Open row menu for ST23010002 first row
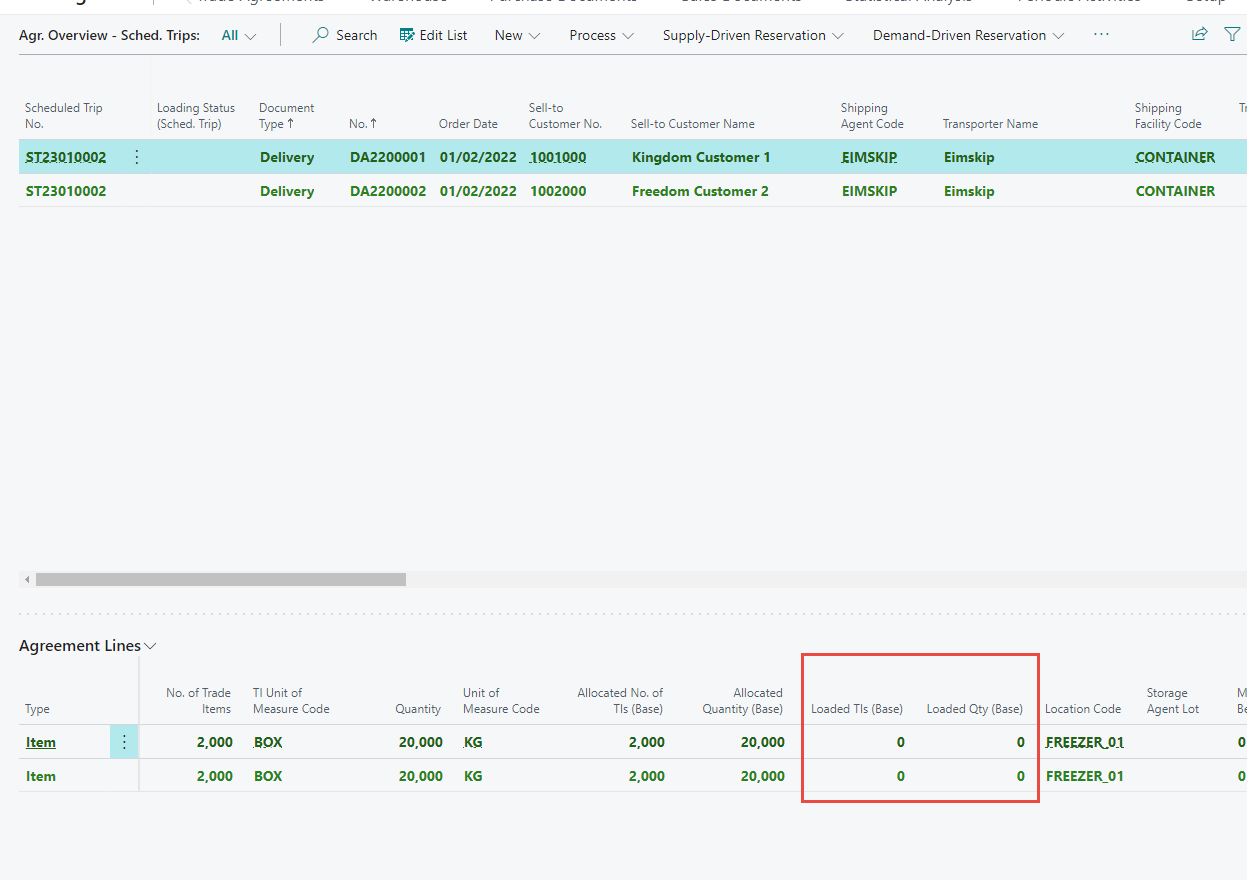This screenshot has height=880, width=1247. click(x=137, y=157)
